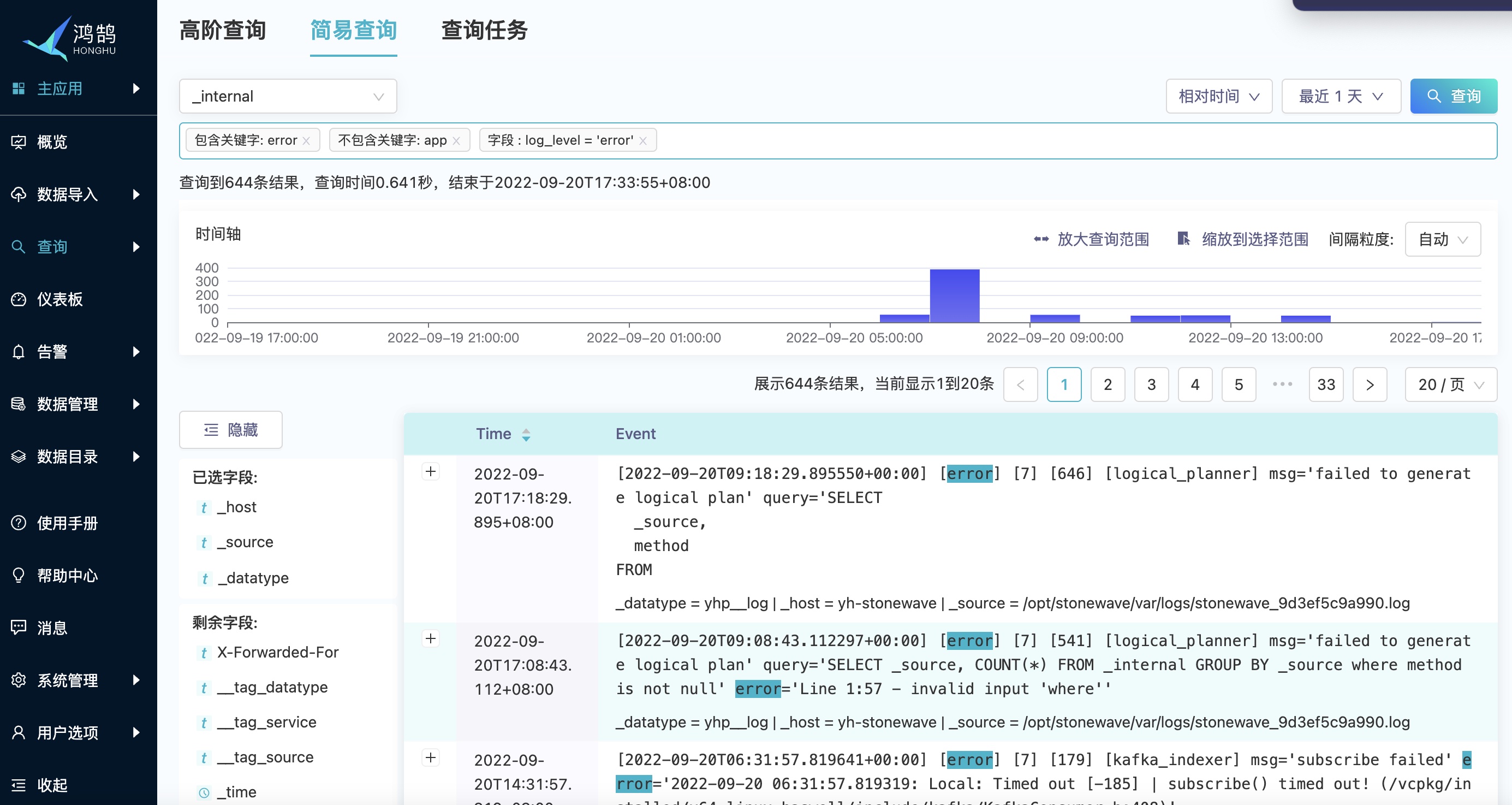This screenshot has height=805, width=1512.
Task: Open the 间隔粒度 自动 dropdown
Action: [1442, 239]
